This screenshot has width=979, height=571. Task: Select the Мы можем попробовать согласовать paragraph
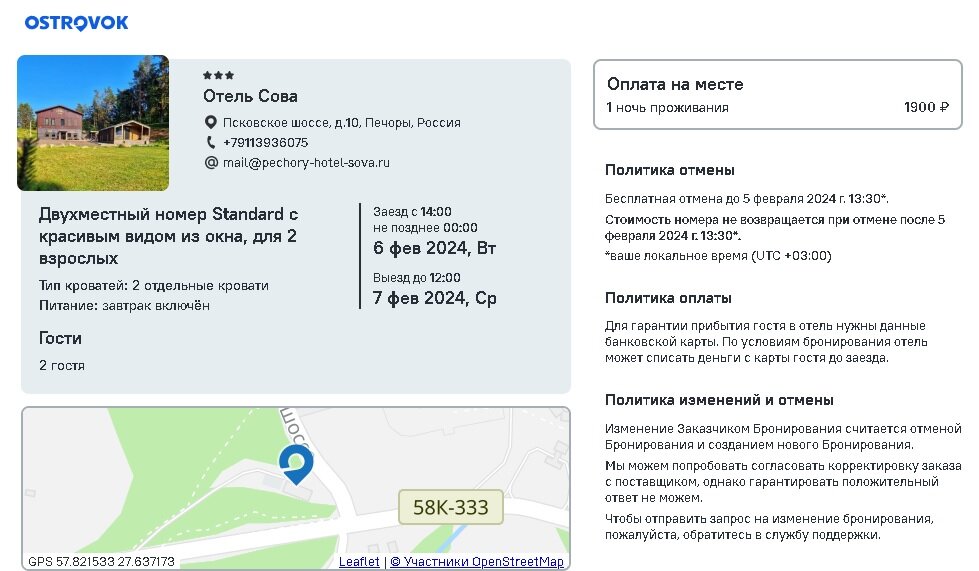pyautogui.click(x=783, y=482)
